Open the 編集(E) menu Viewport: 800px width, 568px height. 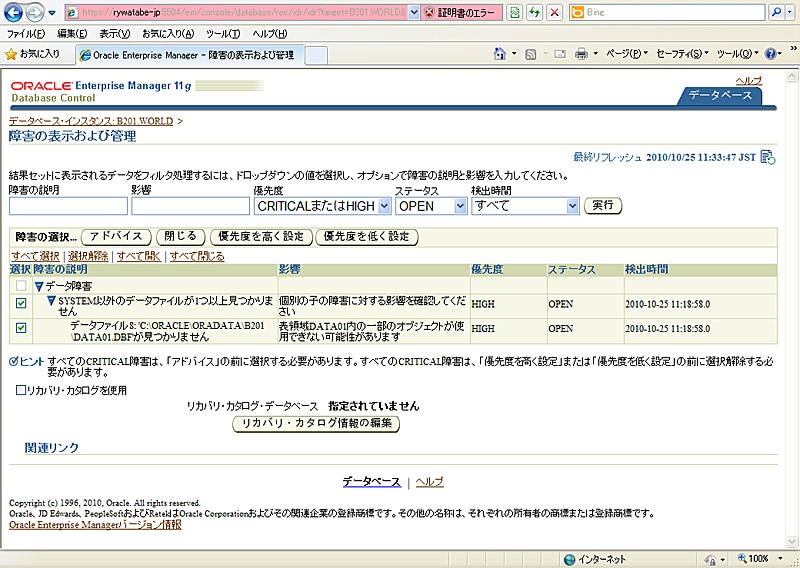pos(72,34)
